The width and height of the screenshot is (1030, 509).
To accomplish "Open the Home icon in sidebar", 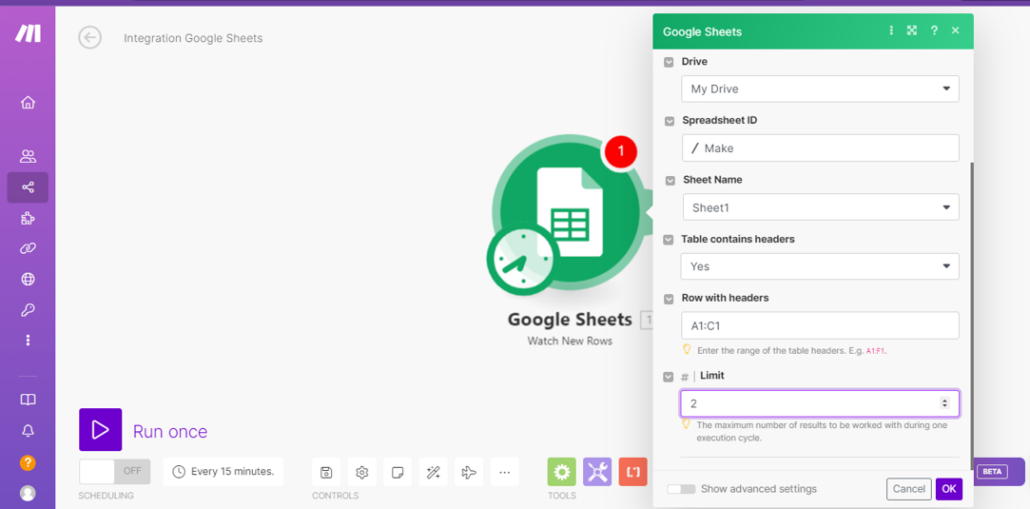I will (x=28, y=102).
